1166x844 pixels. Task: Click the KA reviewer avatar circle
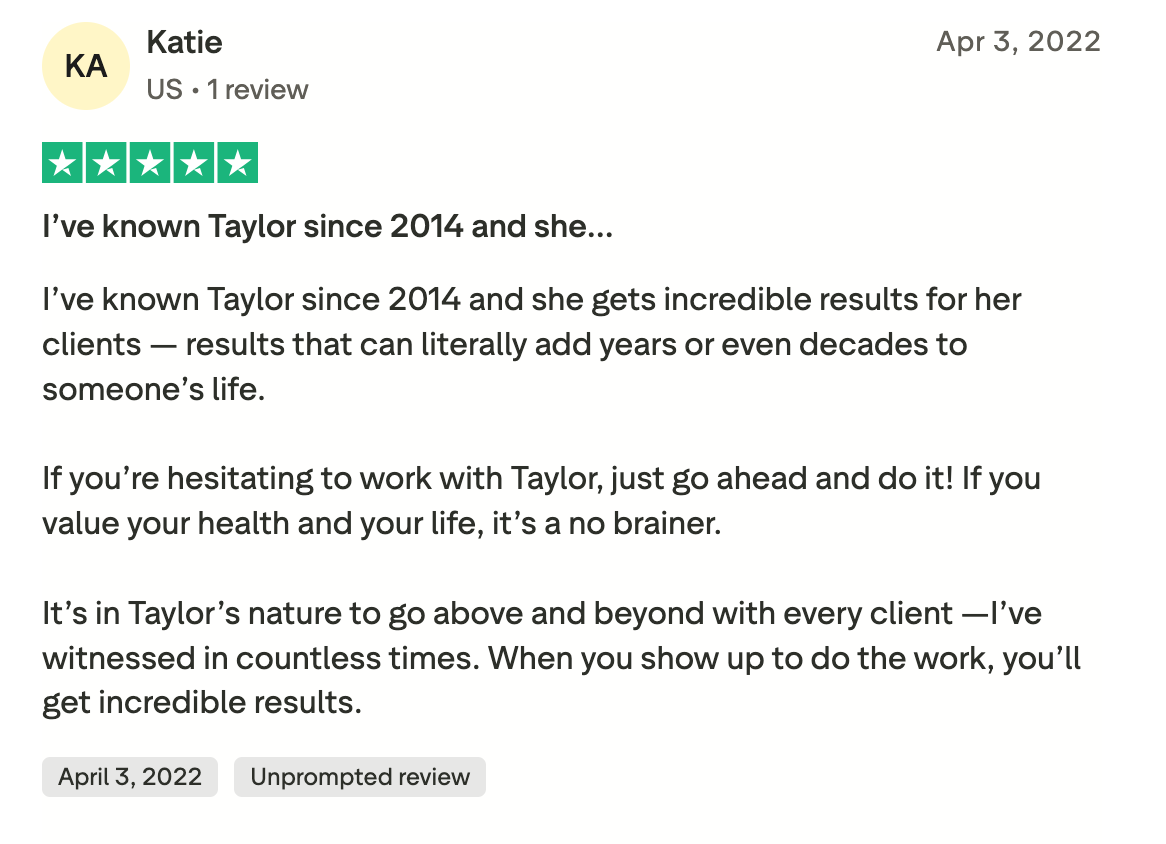[86, 66]
